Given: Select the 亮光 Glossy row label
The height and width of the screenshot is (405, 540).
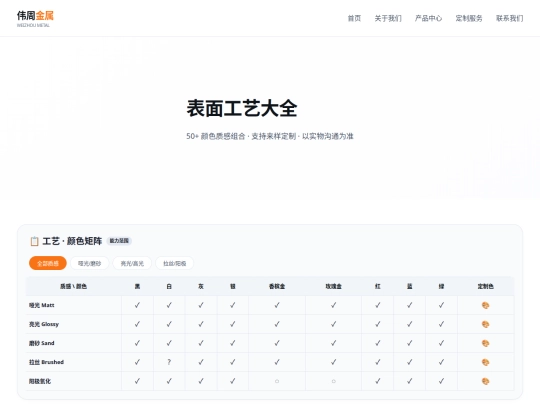Looking at the screenshot, I should coord(44,324).
